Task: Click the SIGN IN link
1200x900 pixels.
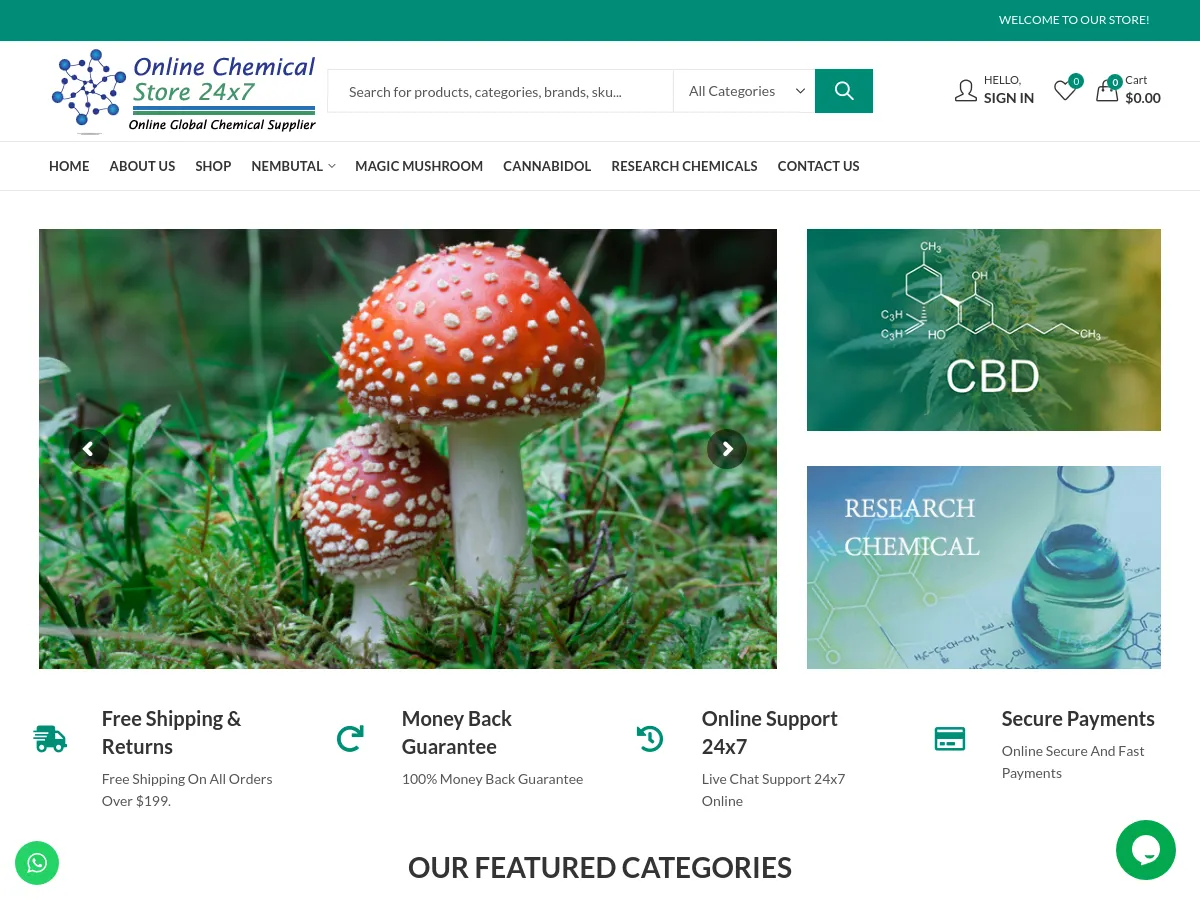Action: coord(1008,97)
